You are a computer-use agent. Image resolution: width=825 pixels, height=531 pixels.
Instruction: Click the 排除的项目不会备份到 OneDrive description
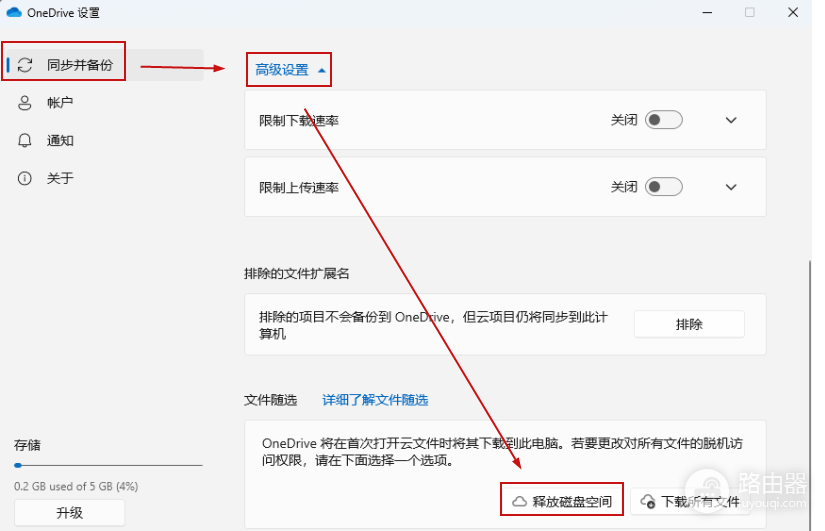[x=434, y=325]
